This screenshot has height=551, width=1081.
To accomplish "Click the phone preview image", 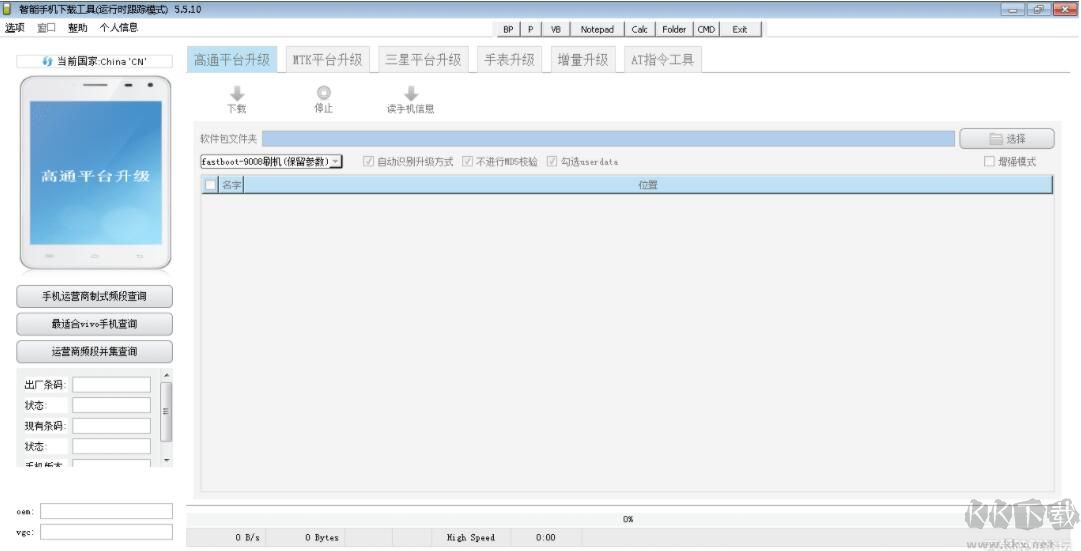I will (x=95, y=172).
